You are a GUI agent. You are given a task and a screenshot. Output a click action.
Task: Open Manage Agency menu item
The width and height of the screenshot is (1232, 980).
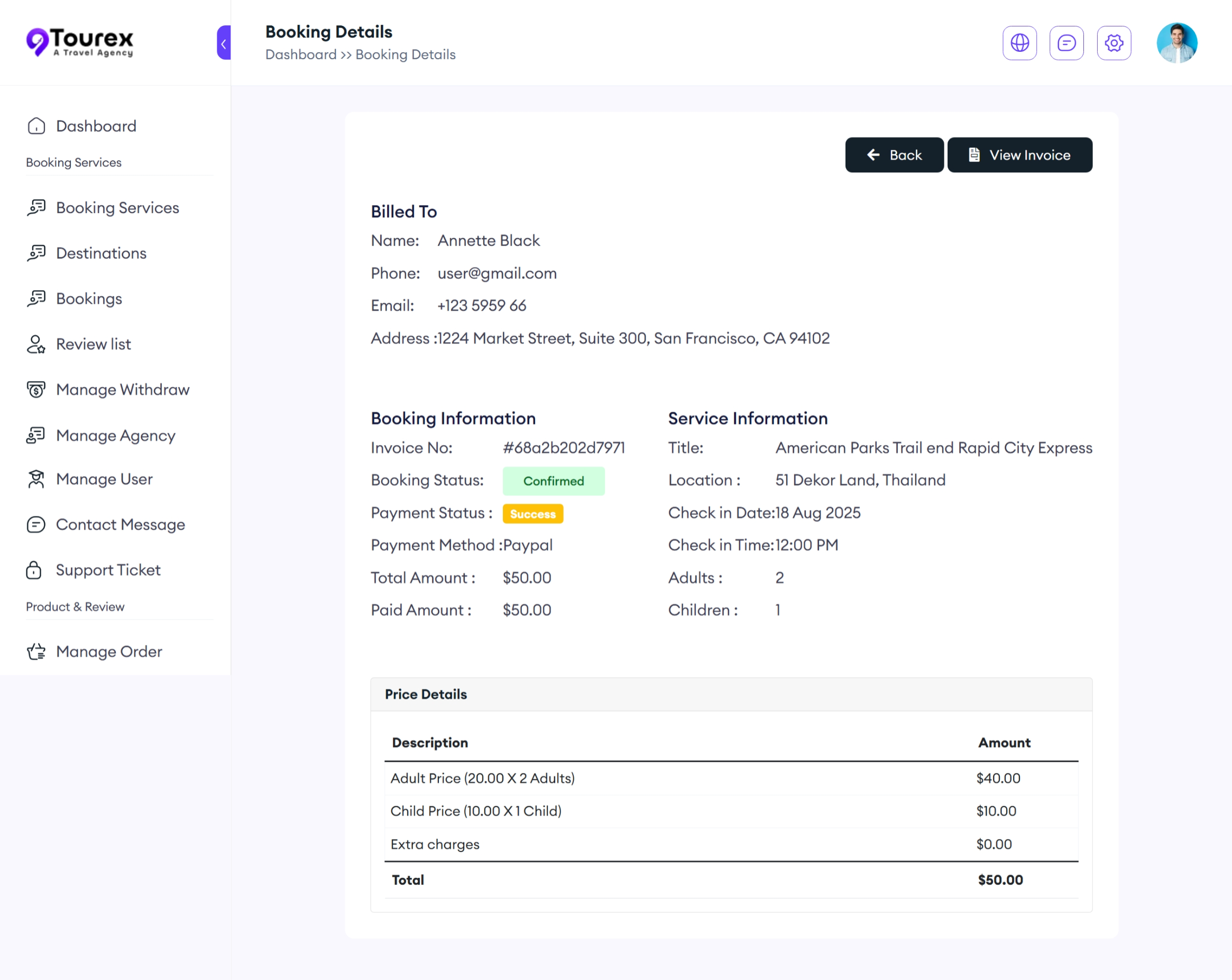point(115,436)
